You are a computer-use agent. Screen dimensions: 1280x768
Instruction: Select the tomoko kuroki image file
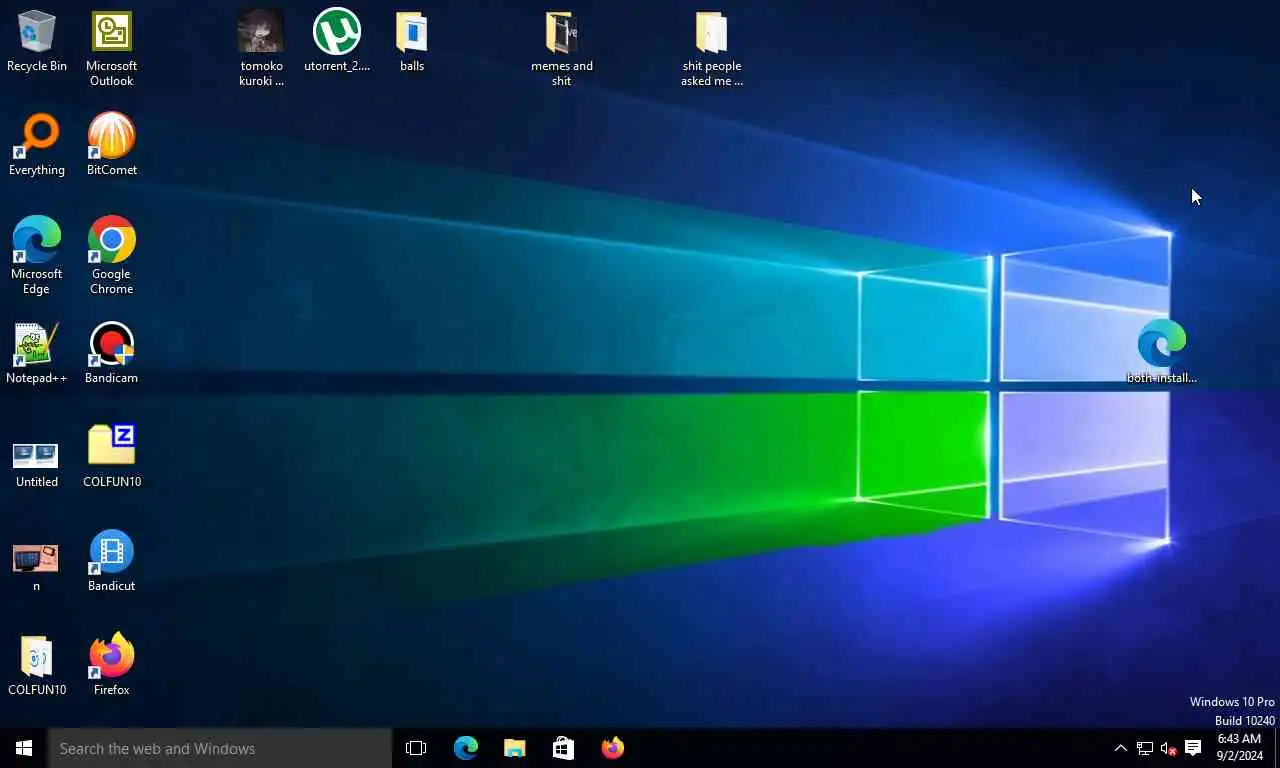click(261, 48)
